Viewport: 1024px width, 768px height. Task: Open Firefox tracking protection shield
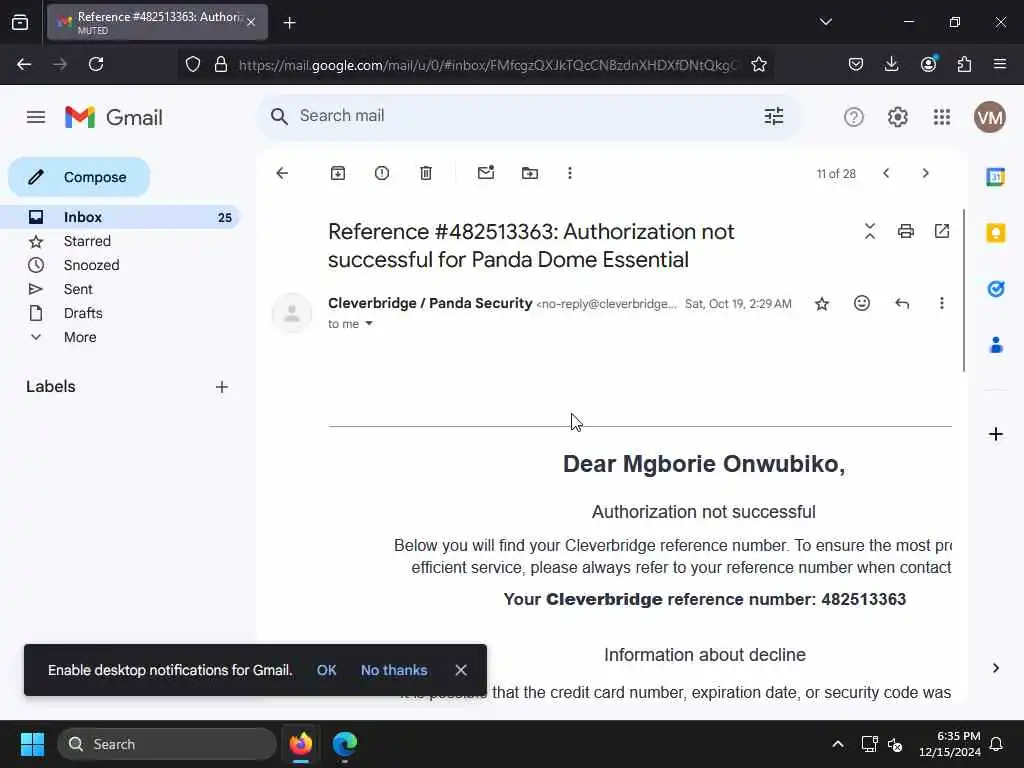point(193,64)
